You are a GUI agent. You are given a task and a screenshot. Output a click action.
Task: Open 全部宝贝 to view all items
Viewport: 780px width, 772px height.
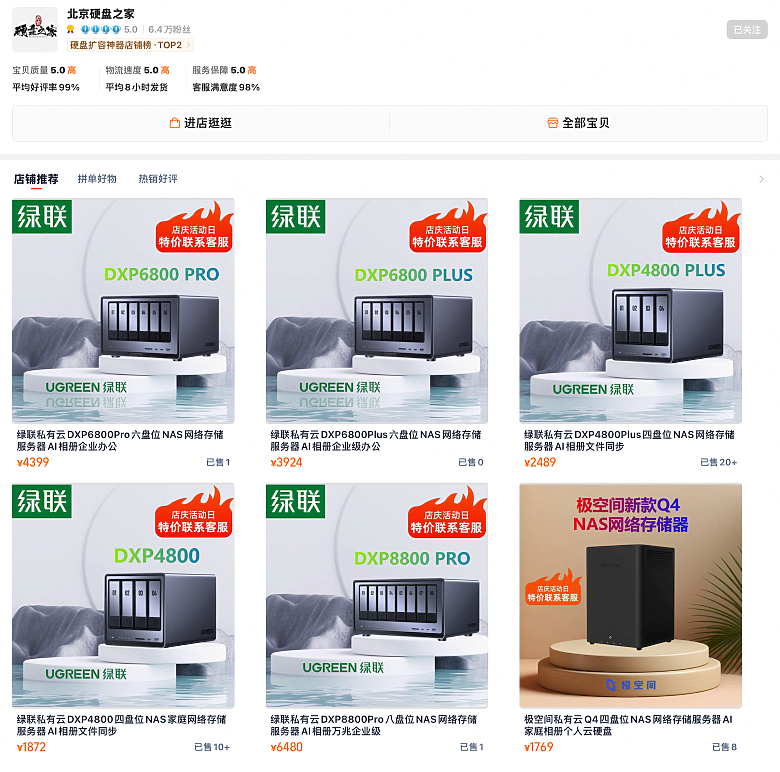click(579, 123)
